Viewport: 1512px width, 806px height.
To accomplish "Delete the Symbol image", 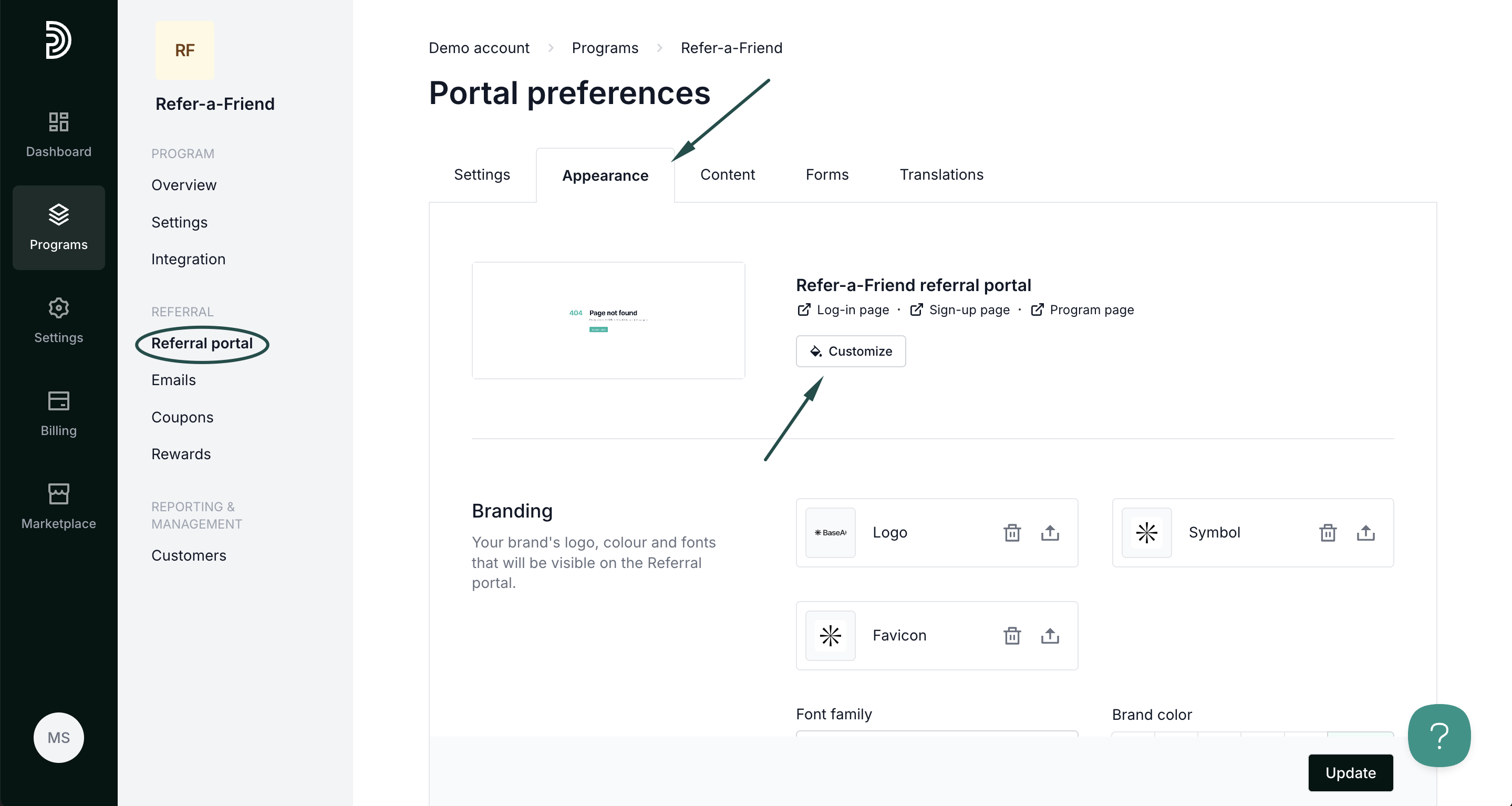I will point(1328,532).
